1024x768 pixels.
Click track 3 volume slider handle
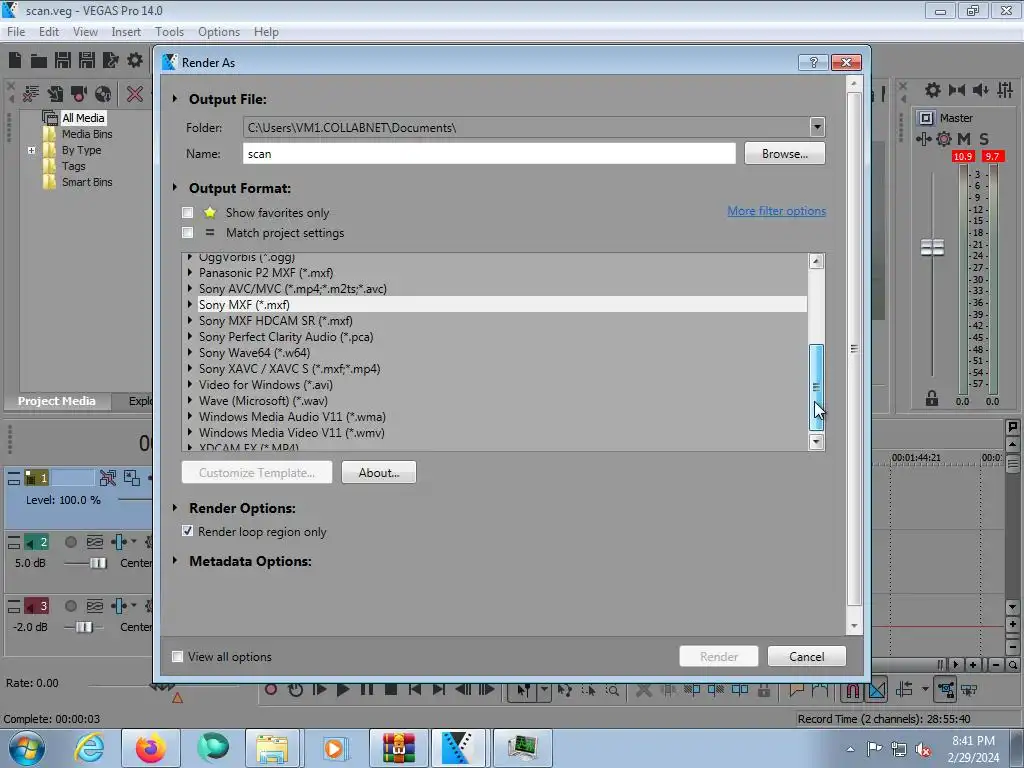coord(84,627)
